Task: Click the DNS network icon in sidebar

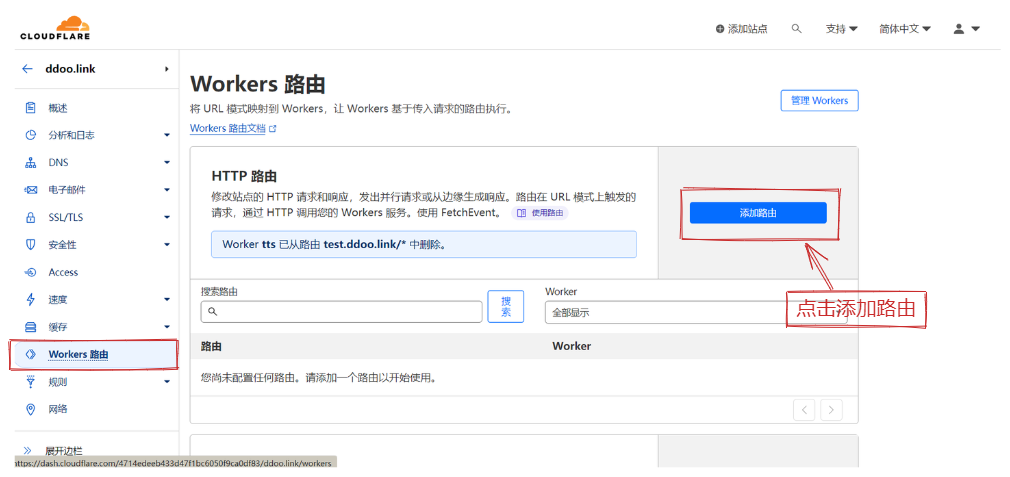Action: (x=30, y=163)
